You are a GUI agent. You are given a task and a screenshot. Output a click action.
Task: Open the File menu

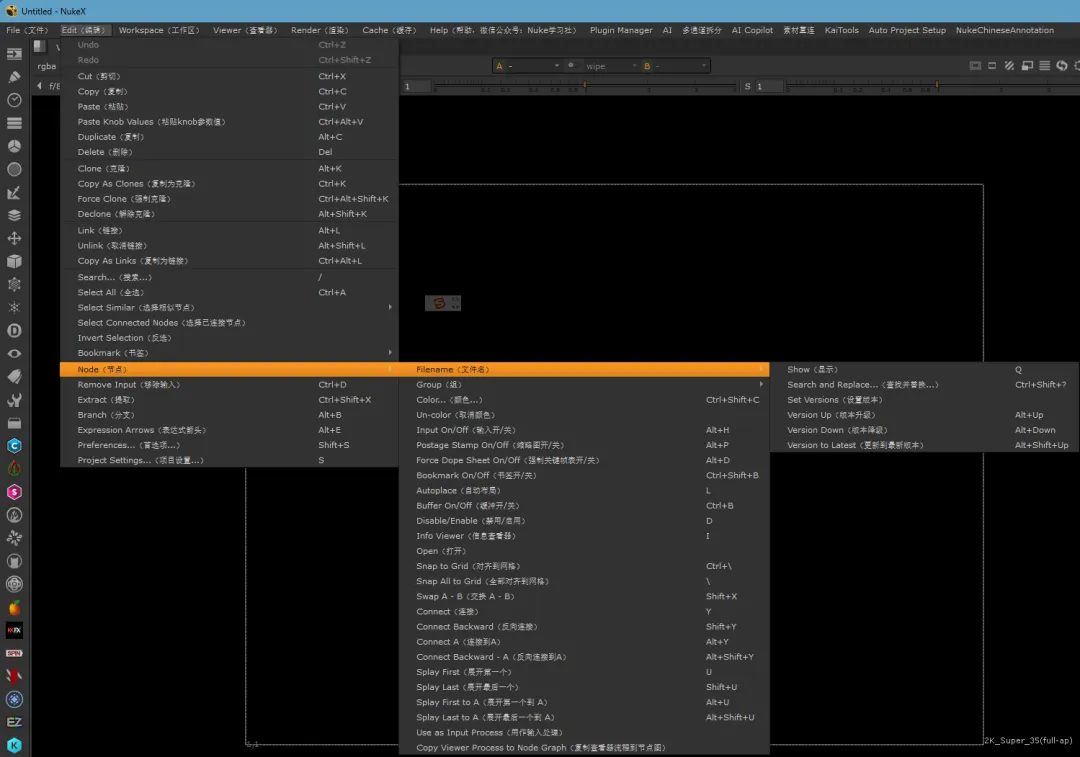click(27, 30)
